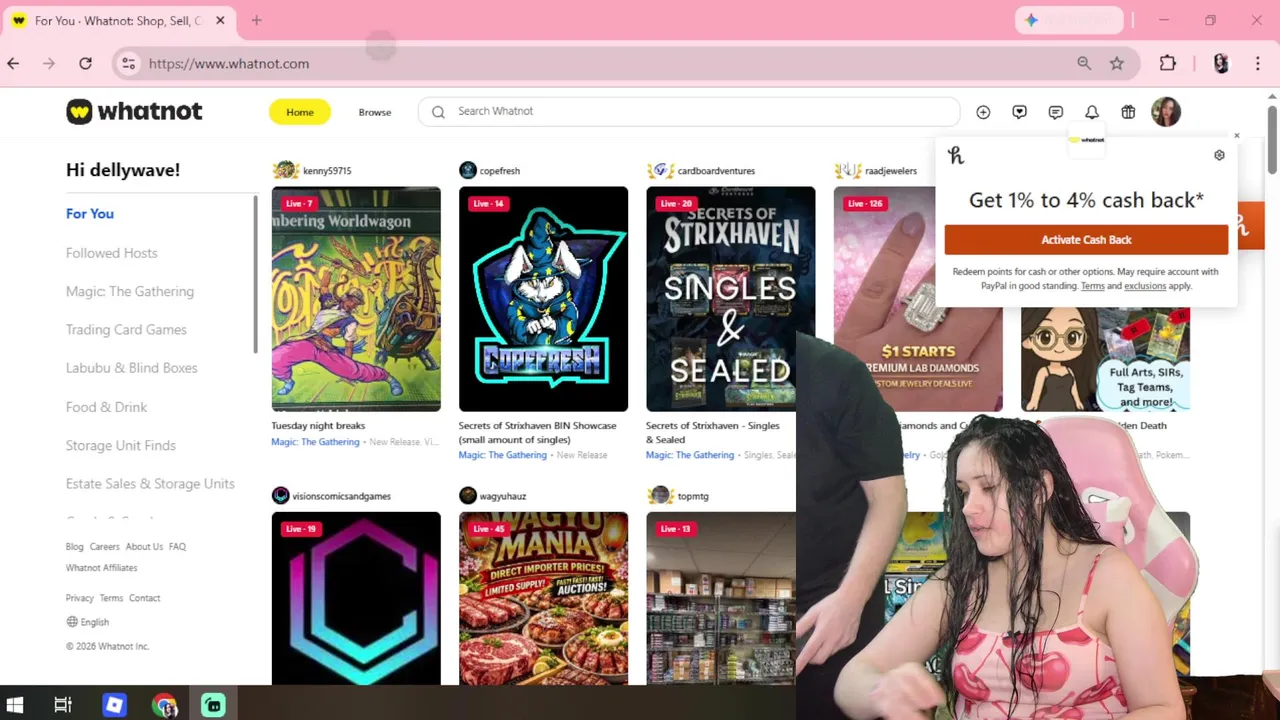Click the topmtg seller avatar
This screenshot has height=720, width=1280.
[659, 495]
